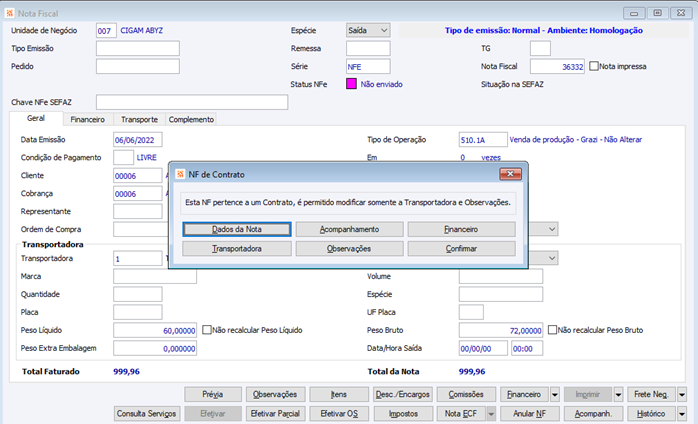This screenshot has width=698, height=424.
Task: Toggle the Nota impressa checkbox
Action: coord(594,66)
